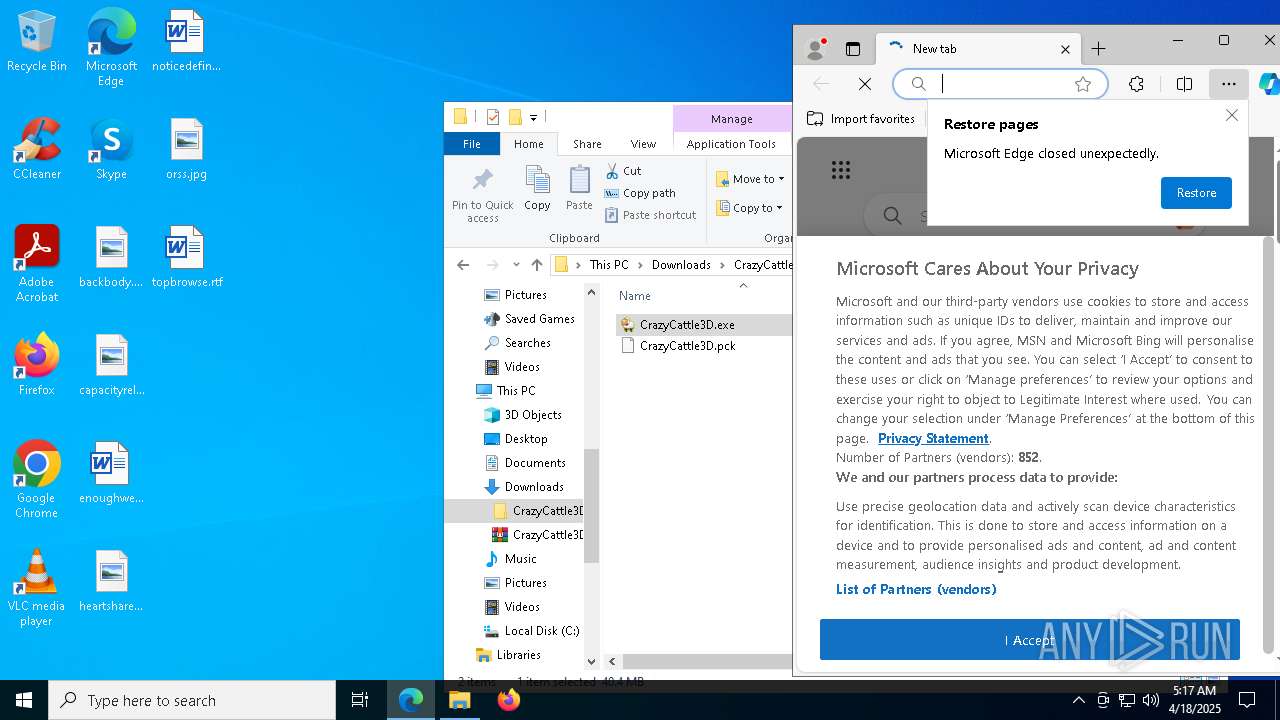Click the Edge address bar field
This screenshot has width=1280, height=720.
coord(1000,84)
